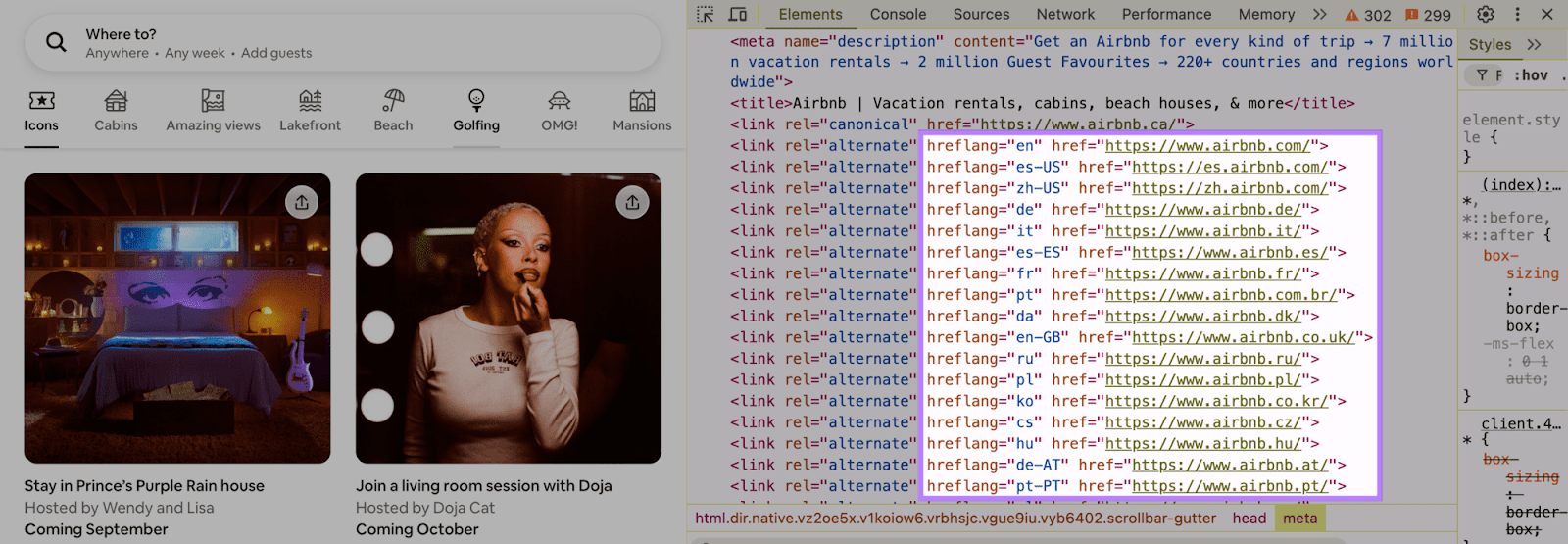Click the meta breadcrumb item

[1300, 519]
